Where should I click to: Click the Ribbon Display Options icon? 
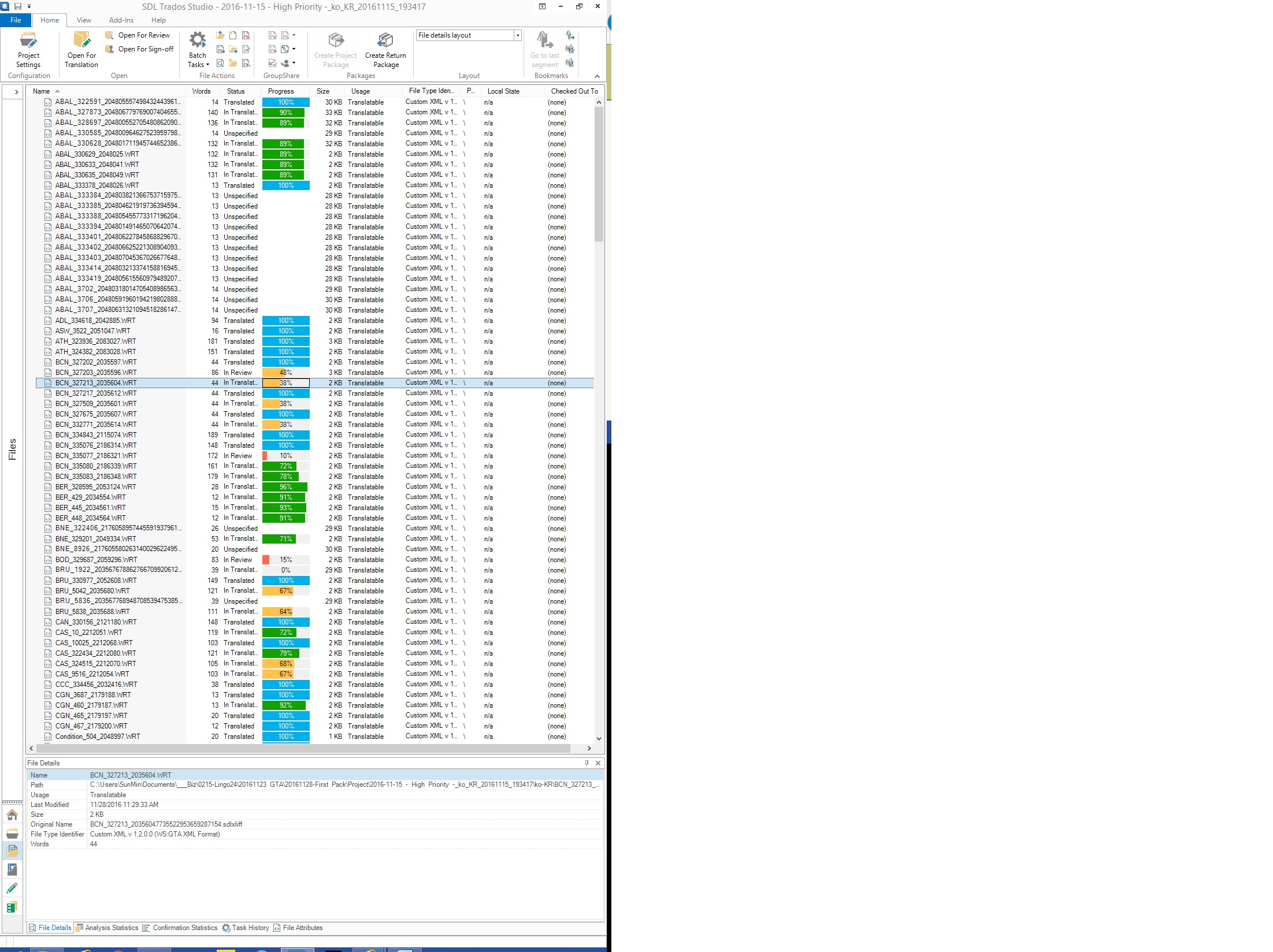pos(542,6)
